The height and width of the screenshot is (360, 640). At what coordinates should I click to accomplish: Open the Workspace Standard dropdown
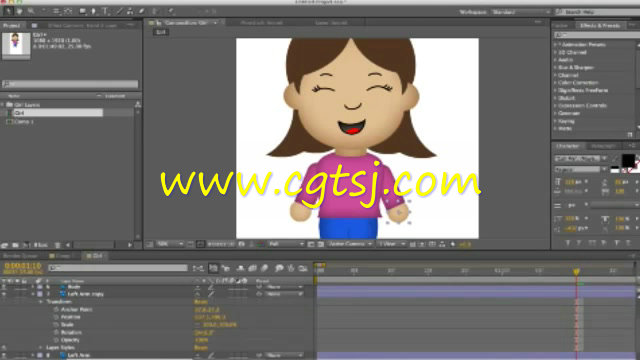521,12
